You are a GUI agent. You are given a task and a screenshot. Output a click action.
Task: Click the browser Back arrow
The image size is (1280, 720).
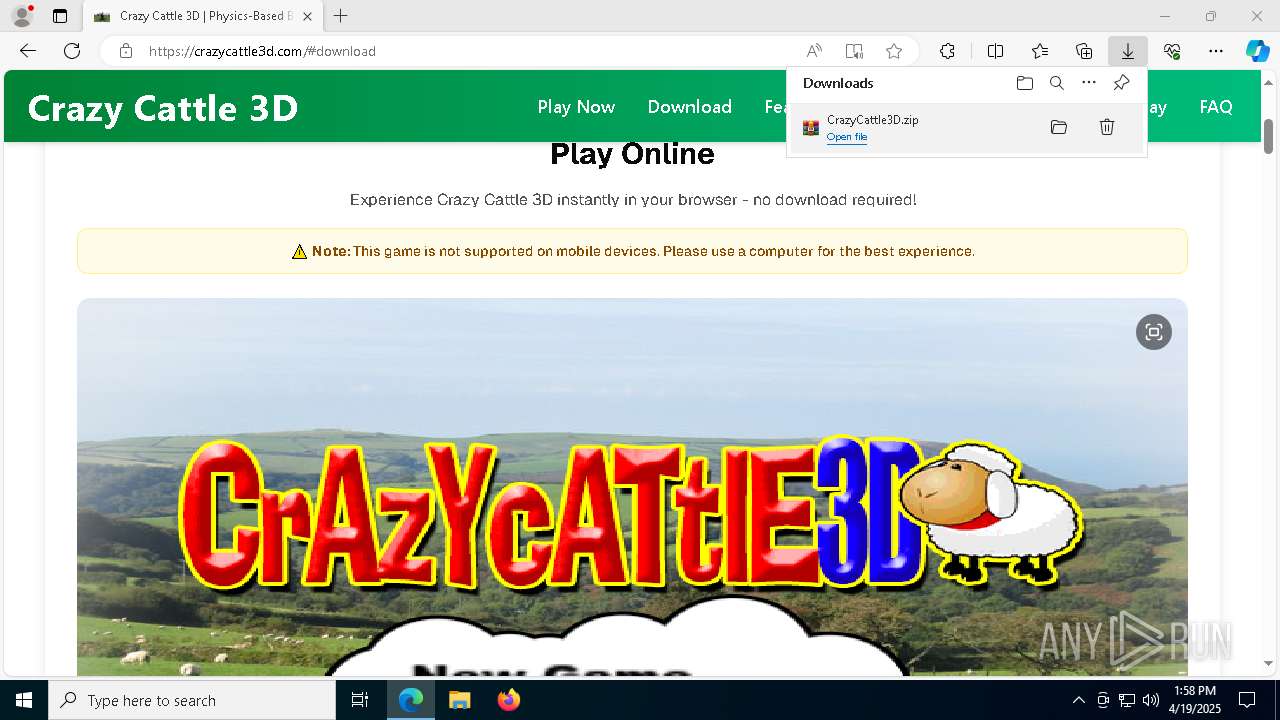point(28,51)
